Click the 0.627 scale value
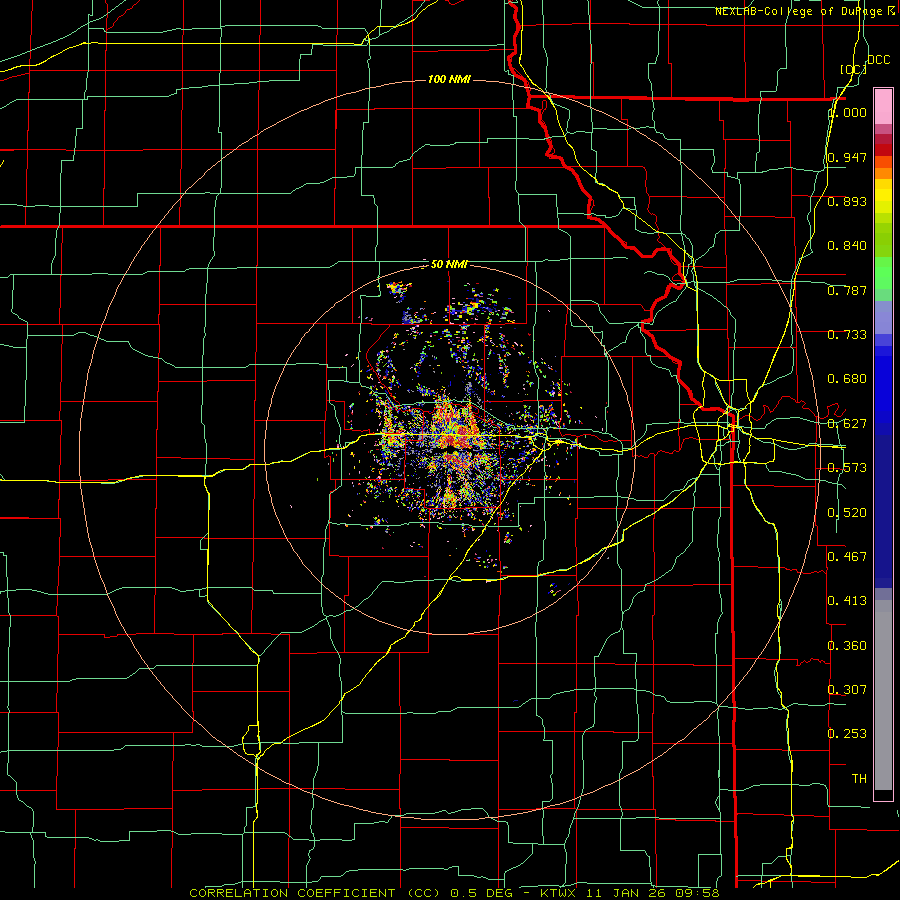900x900 pixels. [847, 424]
